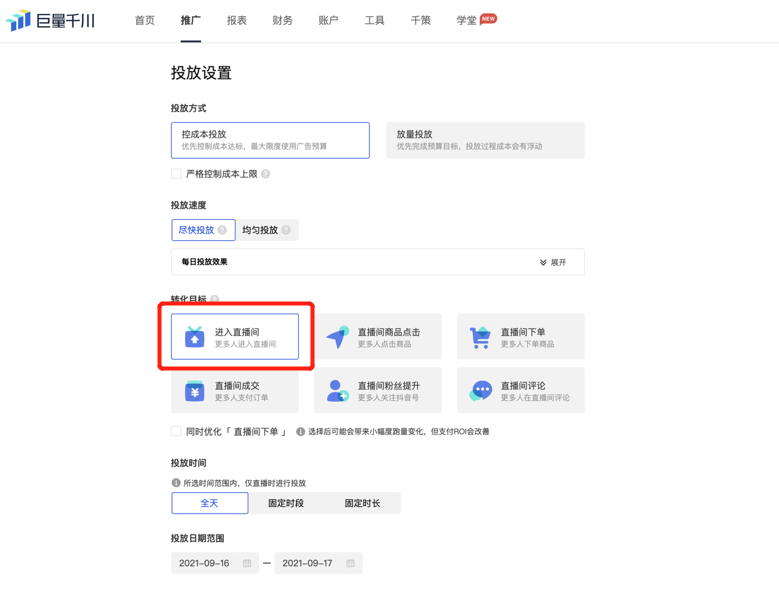Viewport: 779px width, 589px height.
Task: Click the 投放速度 section label
Action: tap(188, 205)
